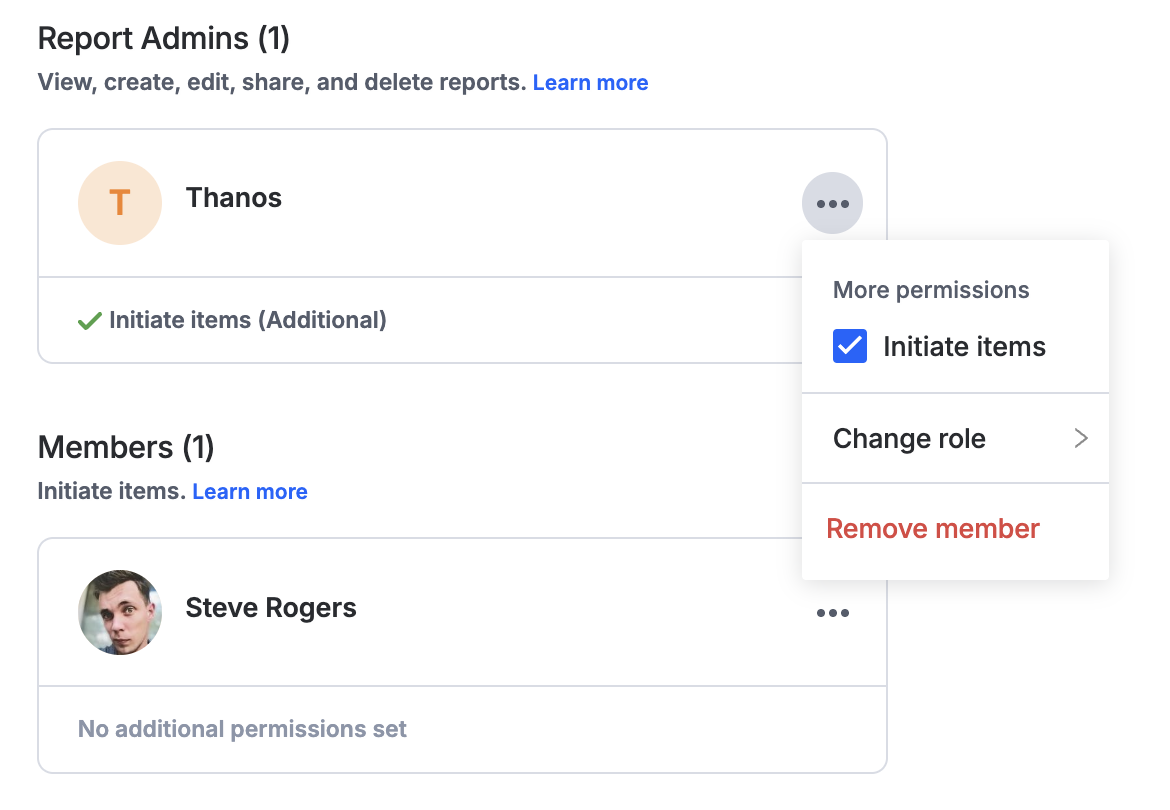Image resolution: width=1170 pixels, height=810 pixels.
Task: Click the Initiate items label in the menu
Action: 964,347
